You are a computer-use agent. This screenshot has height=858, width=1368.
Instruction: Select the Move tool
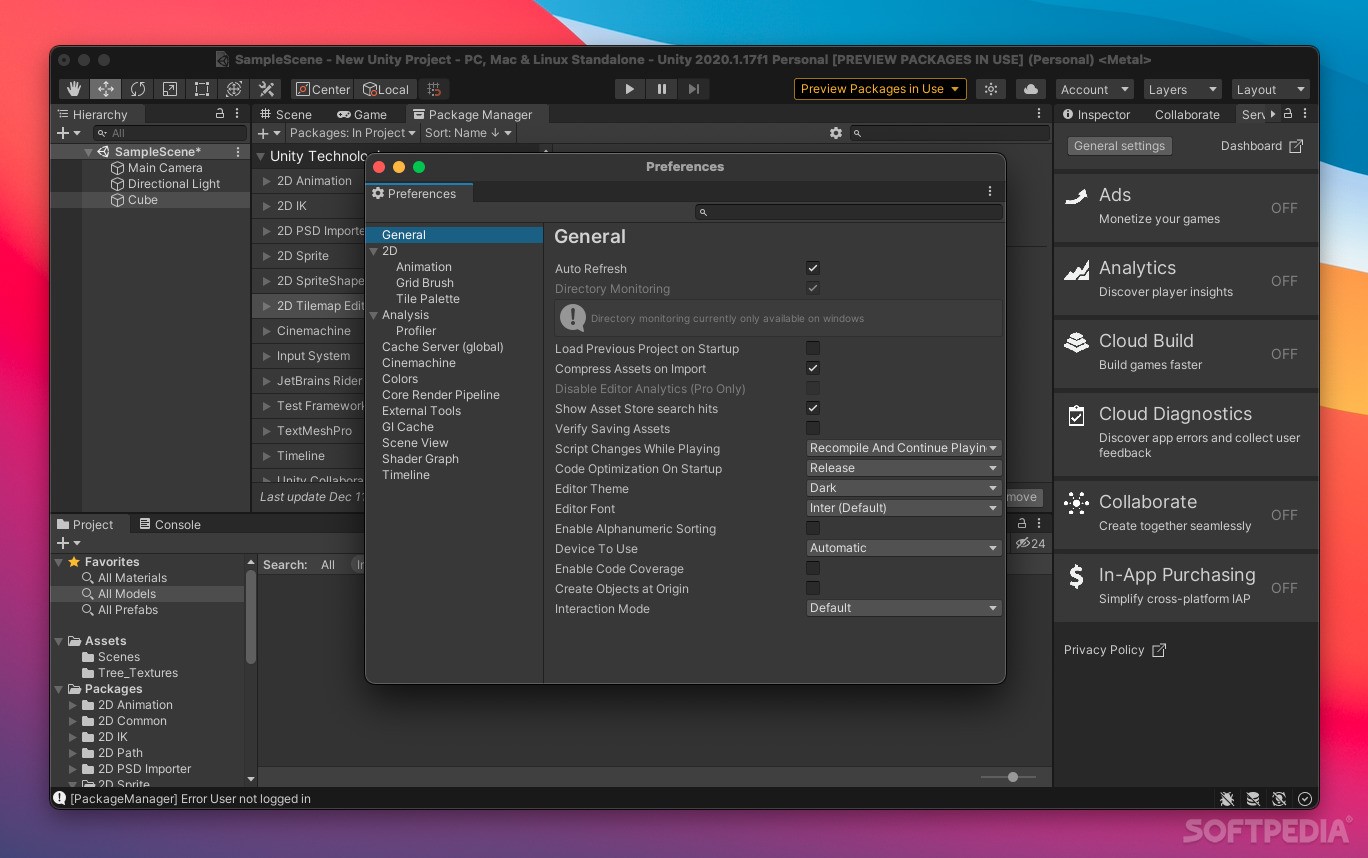click(x=105, y=89)
